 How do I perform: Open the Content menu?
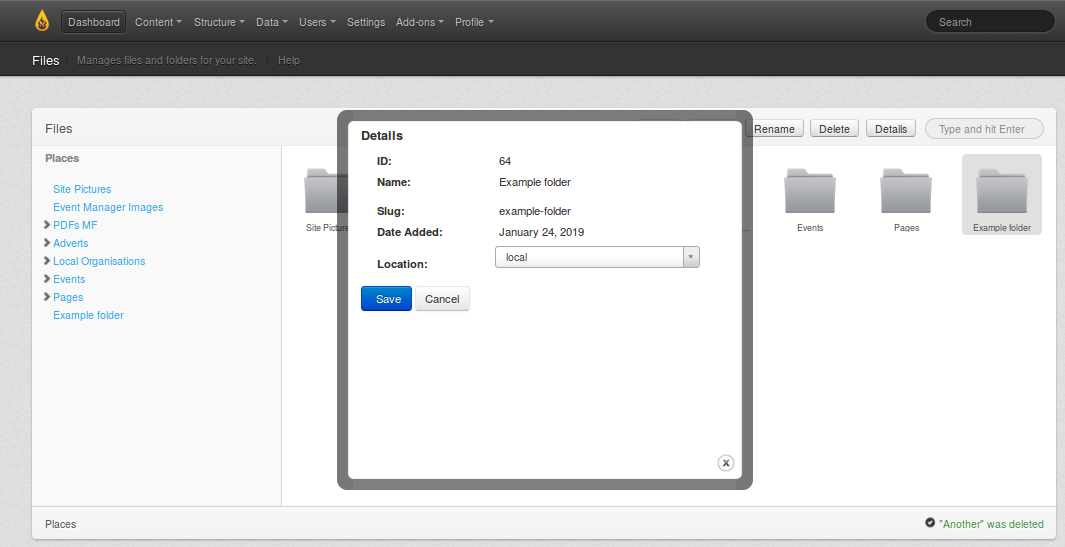pyautogui.click(x=158, y=22)
